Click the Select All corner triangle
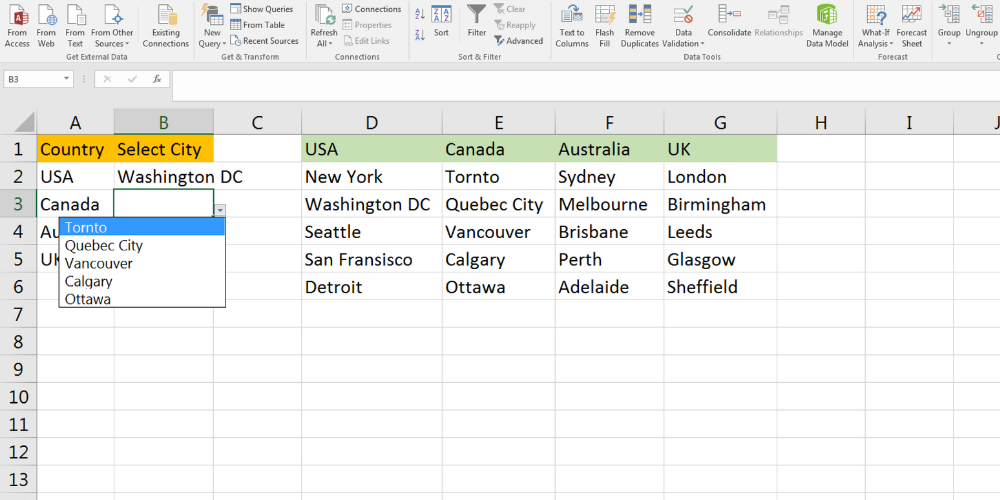1000x500 pixels. [24, 122]
